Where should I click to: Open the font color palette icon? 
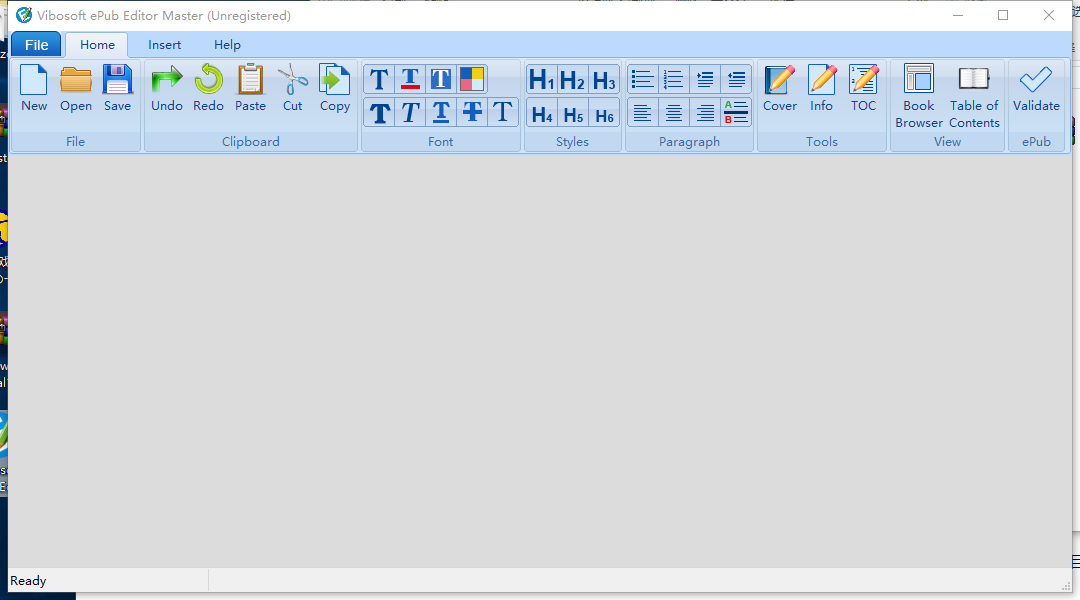471,78
